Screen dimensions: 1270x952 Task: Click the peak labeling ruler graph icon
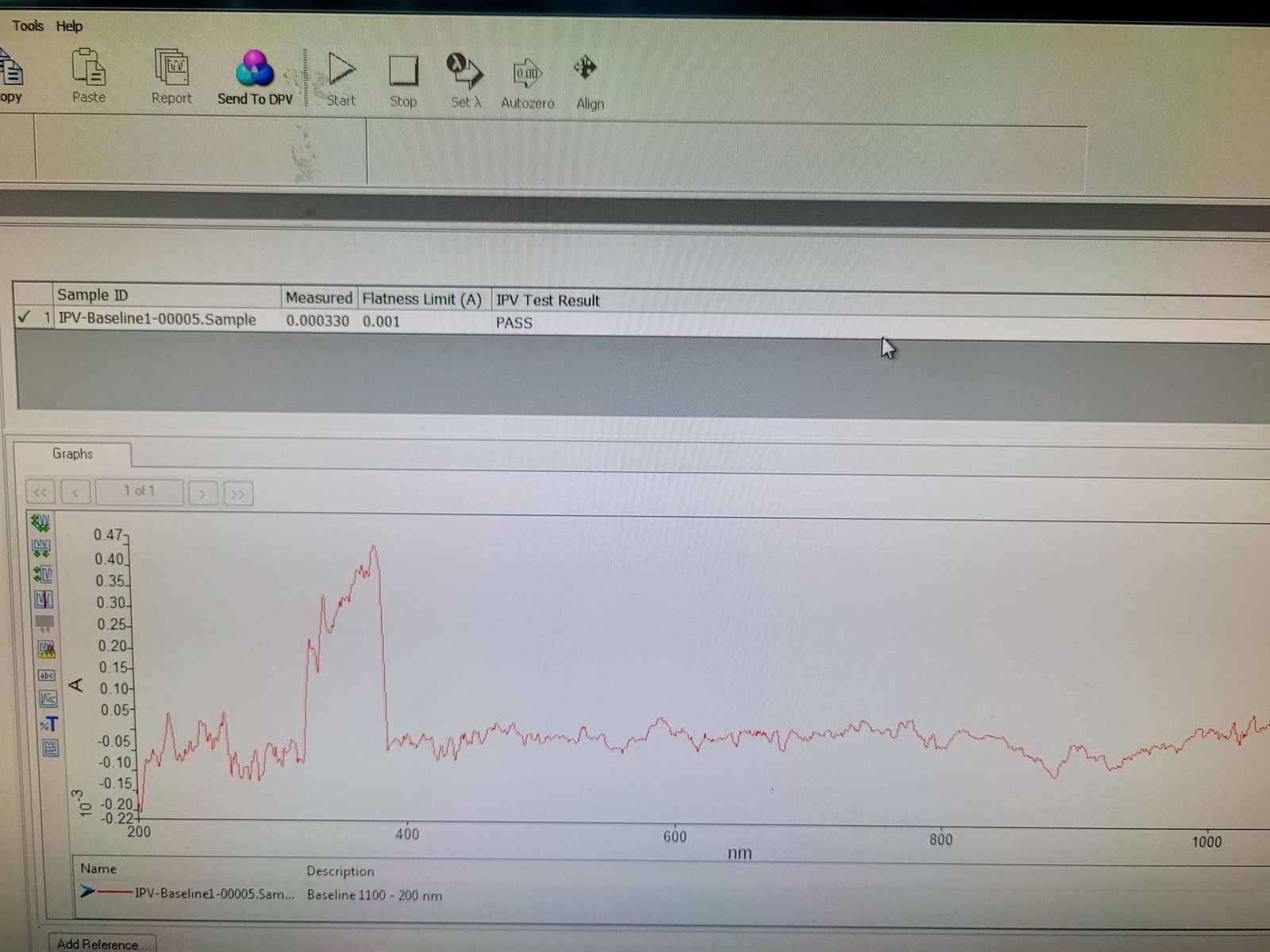coord(46,650)
